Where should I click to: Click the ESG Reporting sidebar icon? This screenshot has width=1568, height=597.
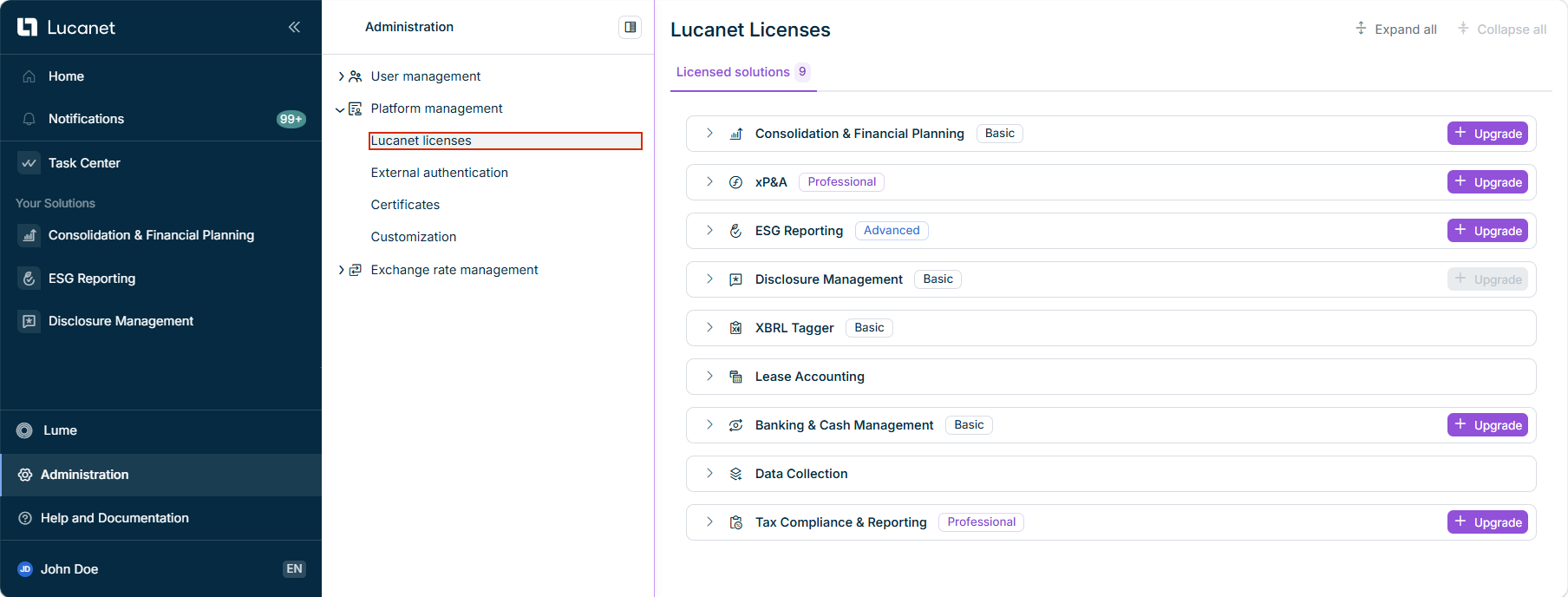coord(29,279)
